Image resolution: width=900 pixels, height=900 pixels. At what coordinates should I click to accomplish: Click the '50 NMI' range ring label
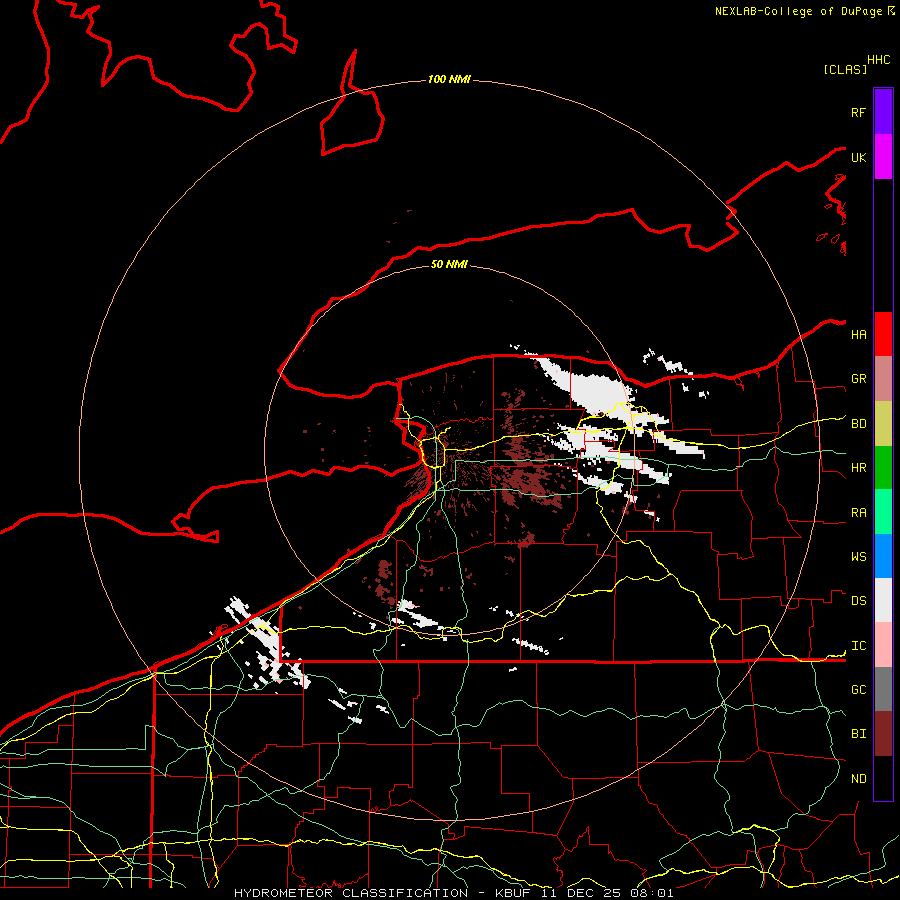(449, 264)
